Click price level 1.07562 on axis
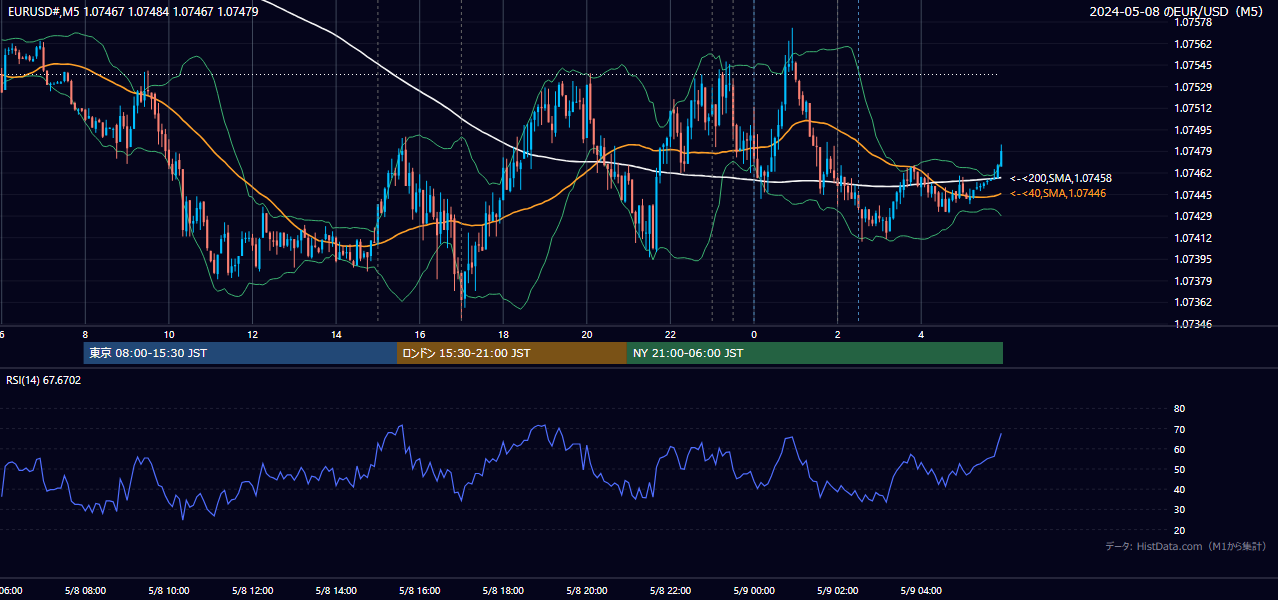The height and width of the screenshot is (600, 1278). pyautogui.click(x=1192, y=44)
